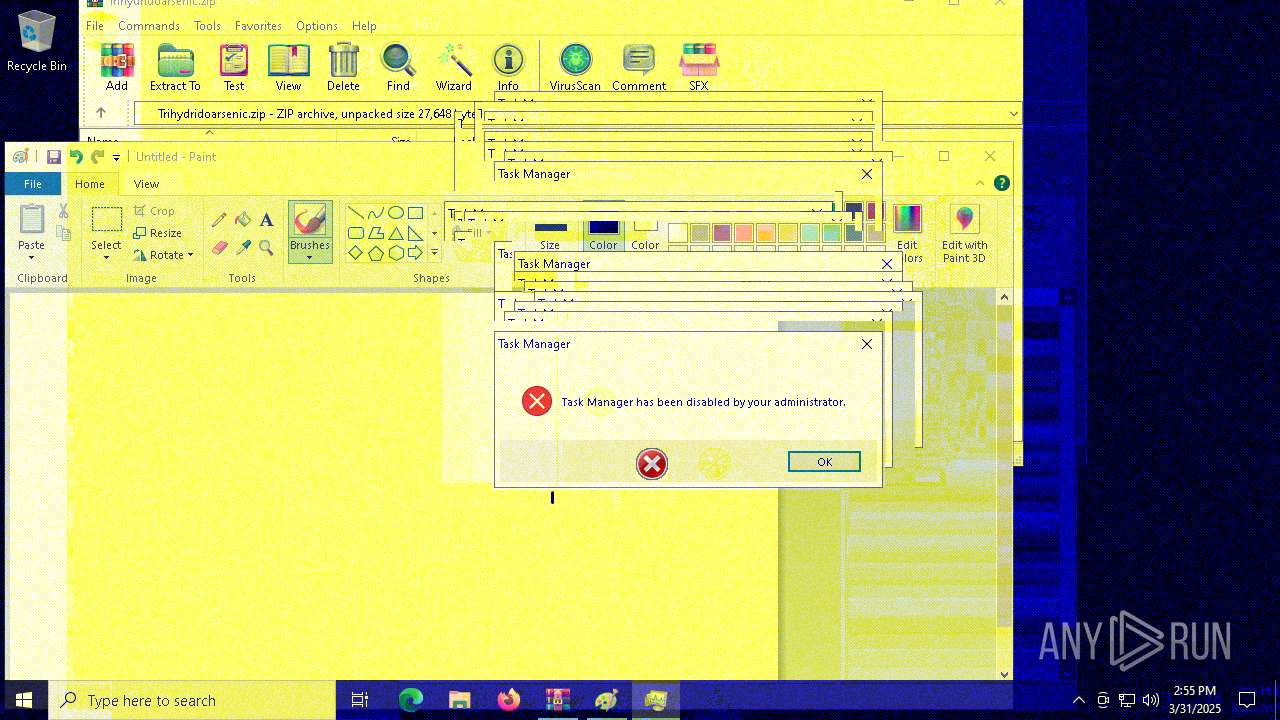The height and width of the screenshot is (720, 1280).
Task: Open WinRAR Options menu
Action: 317,26
